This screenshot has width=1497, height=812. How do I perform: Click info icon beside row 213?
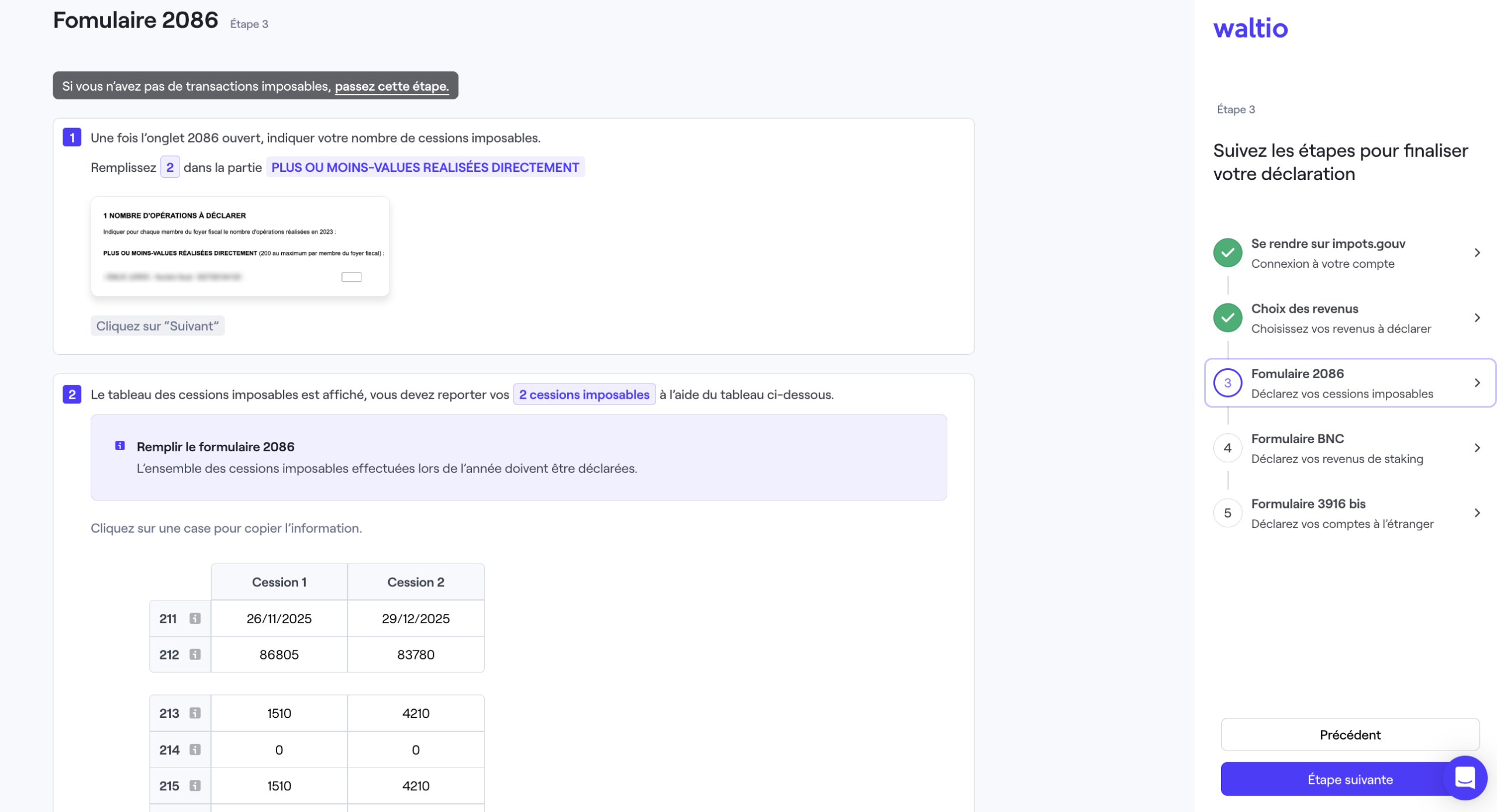[x=195, y=713]
